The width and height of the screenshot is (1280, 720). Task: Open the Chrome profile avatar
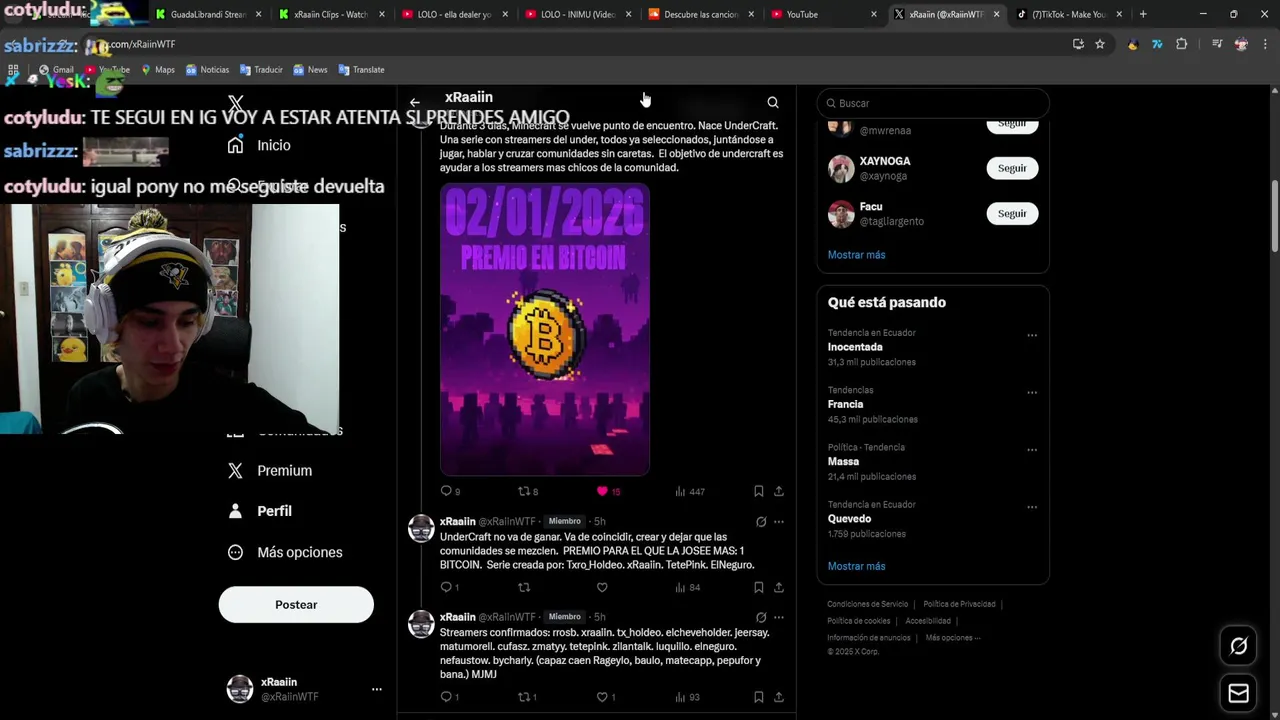(1241, 44)
